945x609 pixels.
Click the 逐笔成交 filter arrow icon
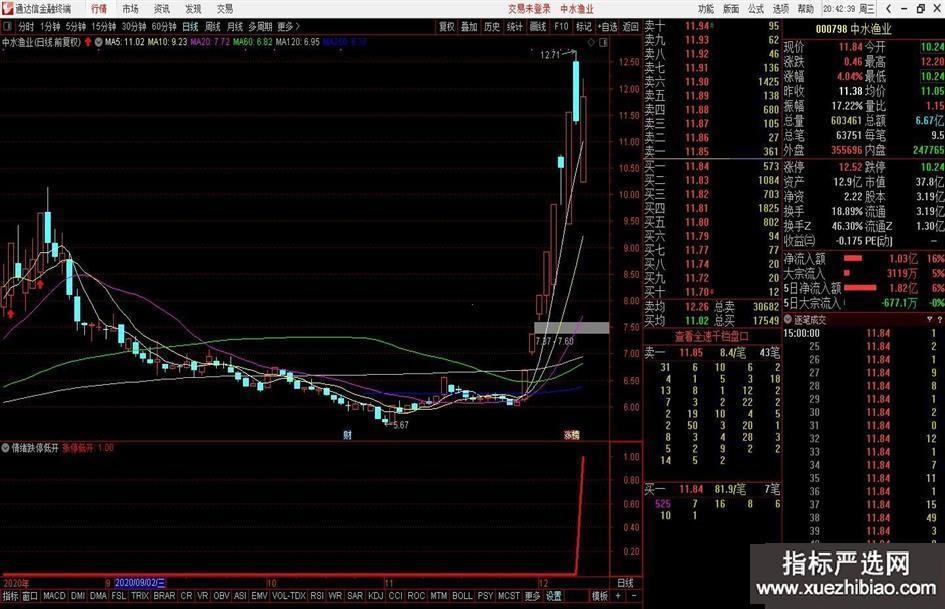pos(929,320)
